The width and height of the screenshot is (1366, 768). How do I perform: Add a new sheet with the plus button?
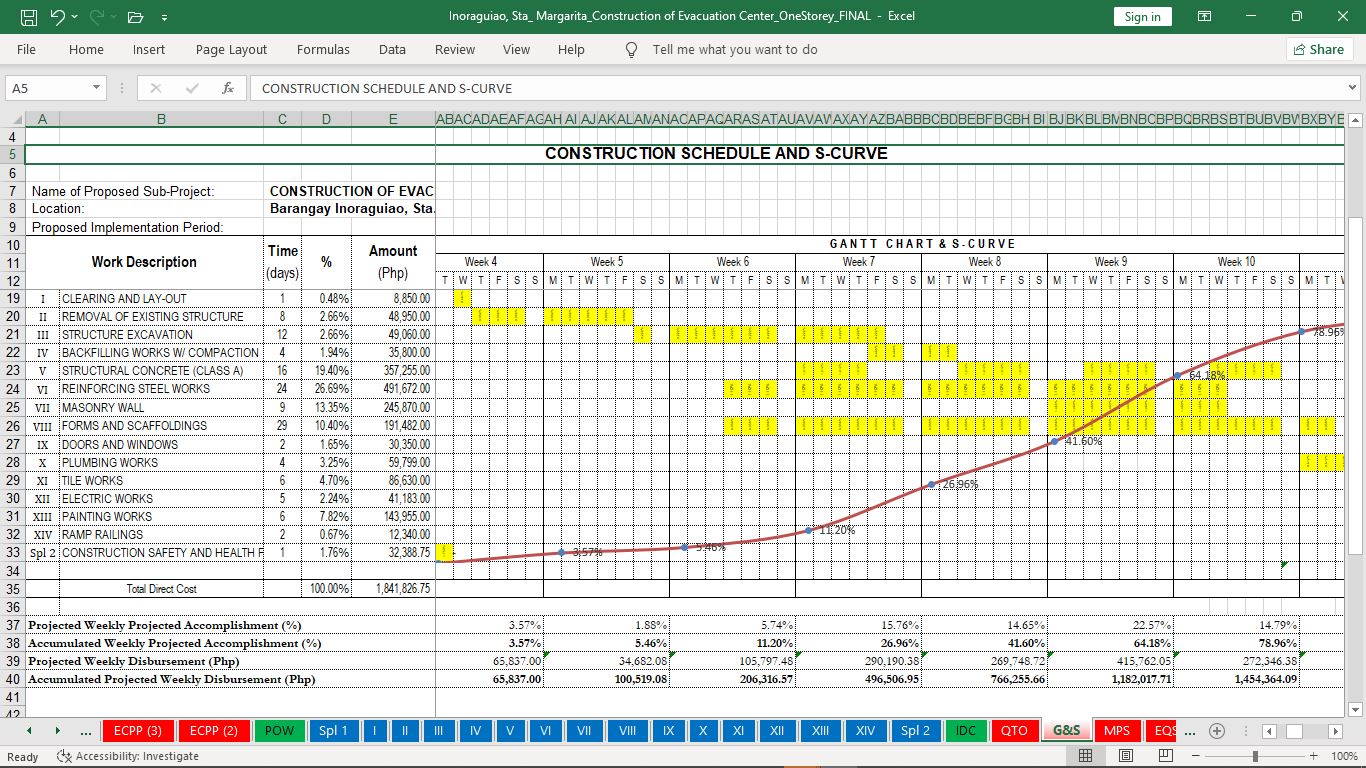1217,731
